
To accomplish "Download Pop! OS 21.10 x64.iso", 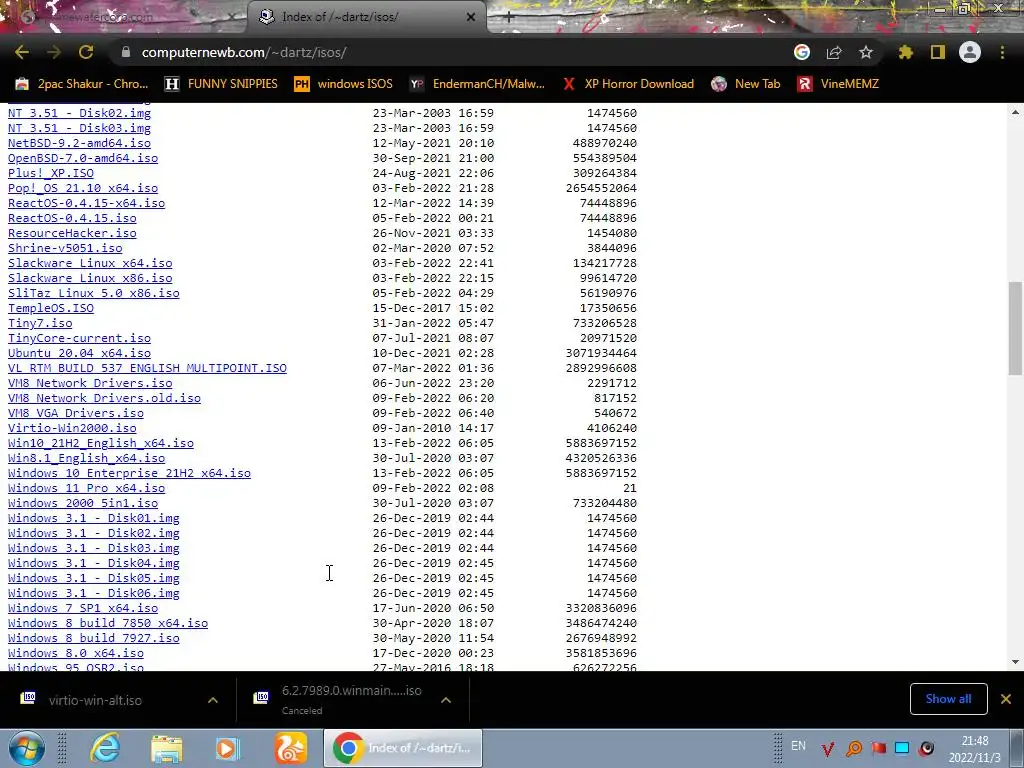I will coord(83,188).
